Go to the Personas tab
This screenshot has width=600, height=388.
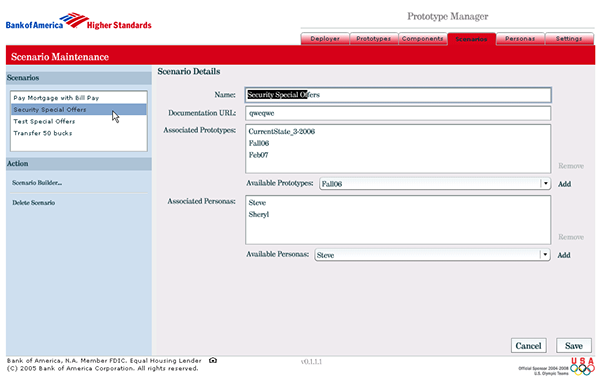pos(520,39)
